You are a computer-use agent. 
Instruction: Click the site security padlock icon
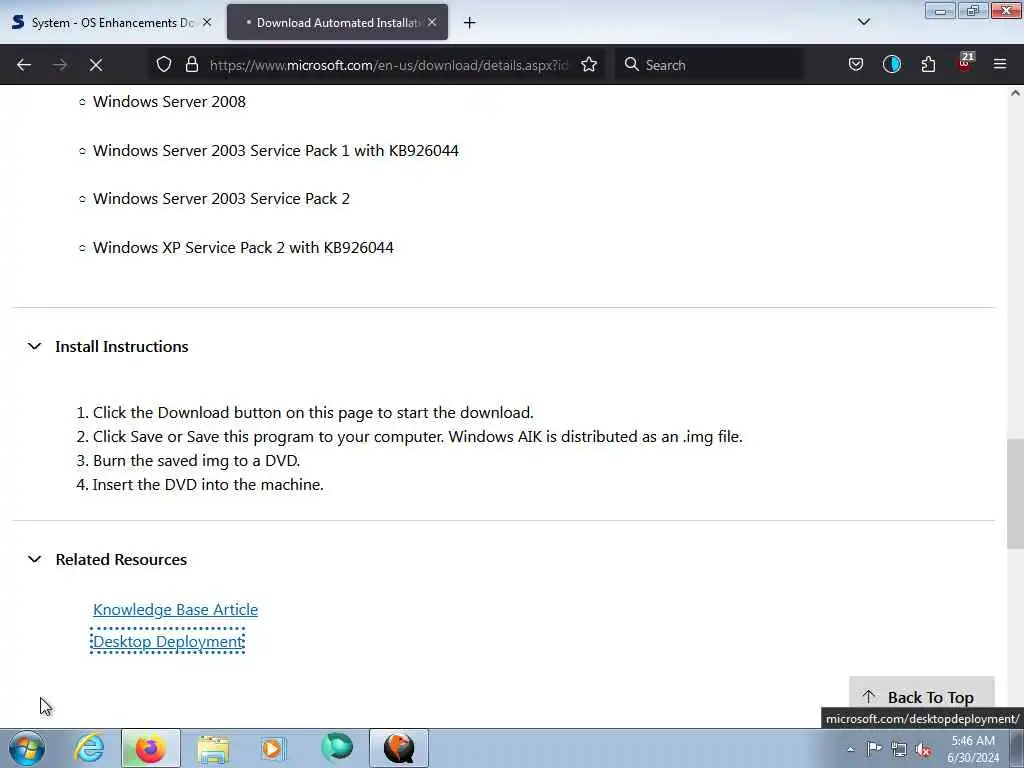coord(191,65)
